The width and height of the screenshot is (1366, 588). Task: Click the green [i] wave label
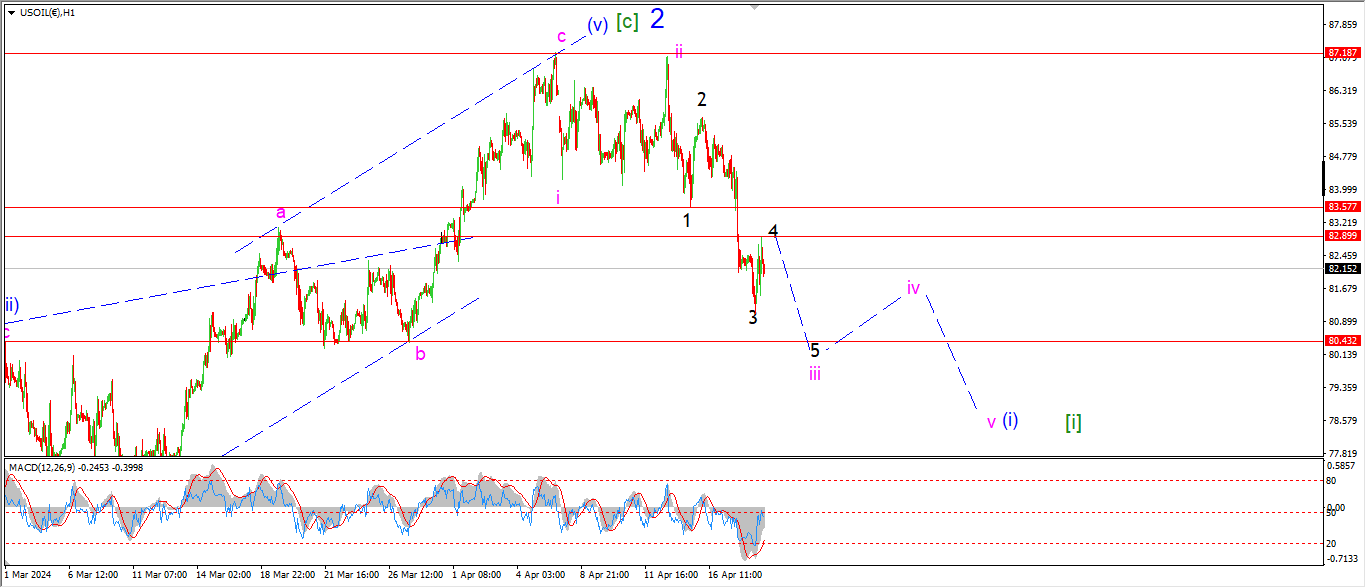1073,422
